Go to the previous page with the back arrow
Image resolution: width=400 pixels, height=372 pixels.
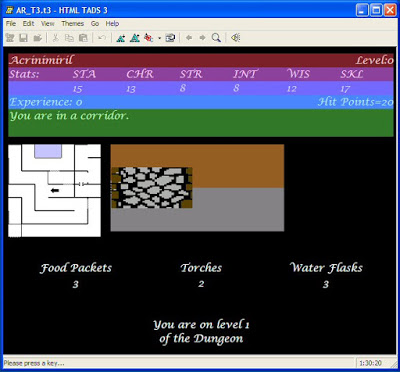click(x=189, y=38)
